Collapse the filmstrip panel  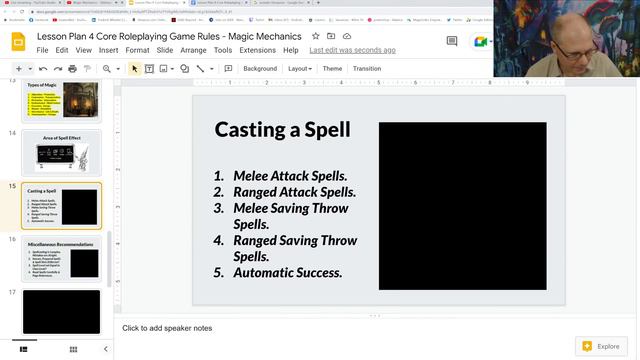click(x=106, y=349)
